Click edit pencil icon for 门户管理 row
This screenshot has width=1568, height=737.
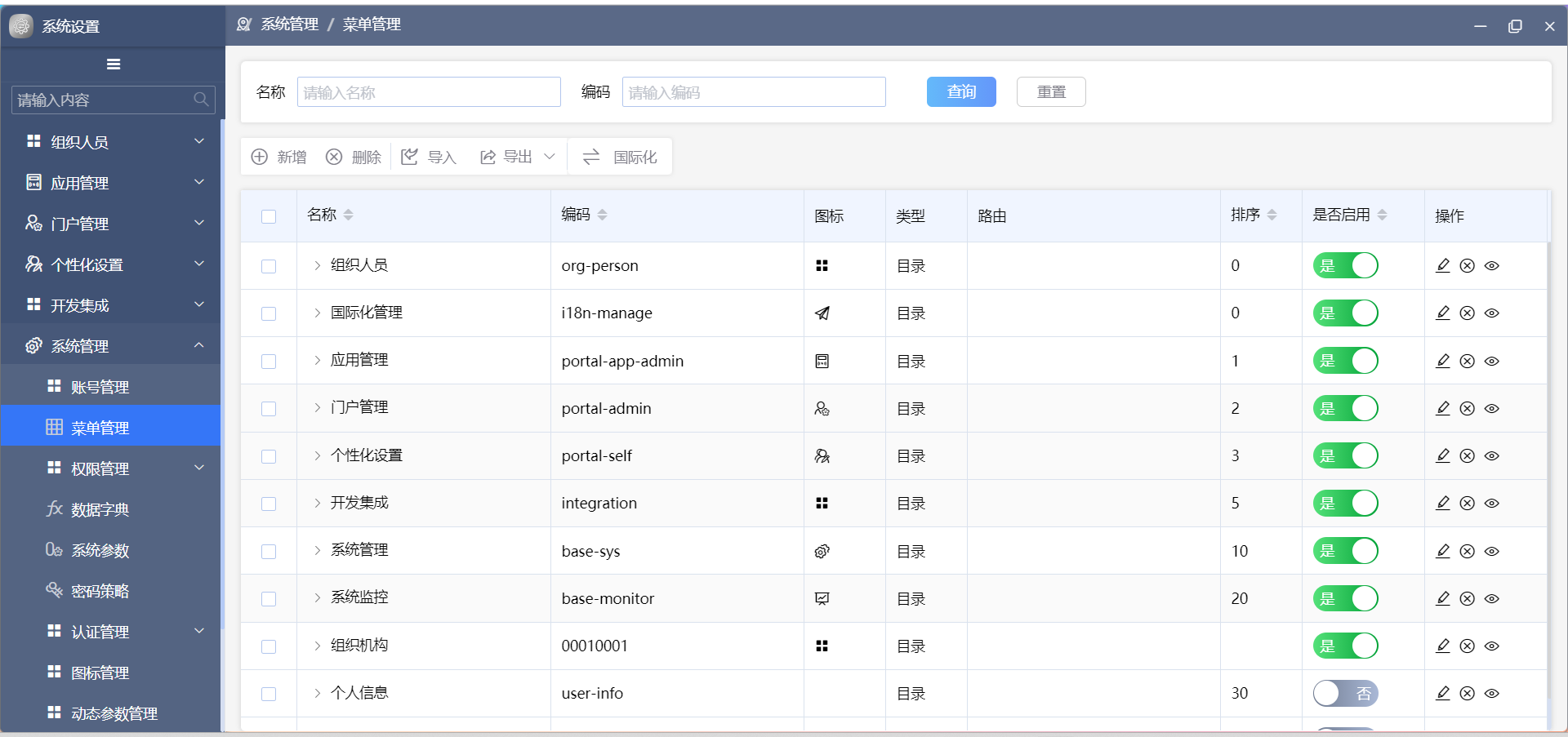pos(1443,408)
